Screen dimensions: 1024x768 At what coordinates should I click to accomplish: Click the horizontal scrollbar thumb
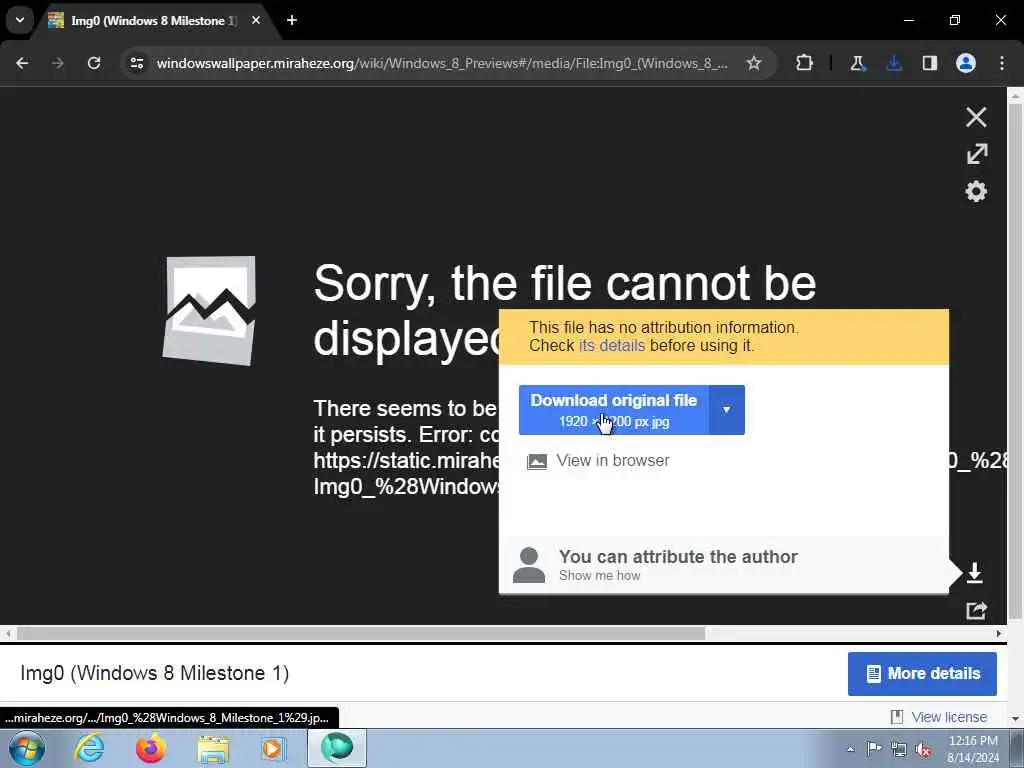360,633
